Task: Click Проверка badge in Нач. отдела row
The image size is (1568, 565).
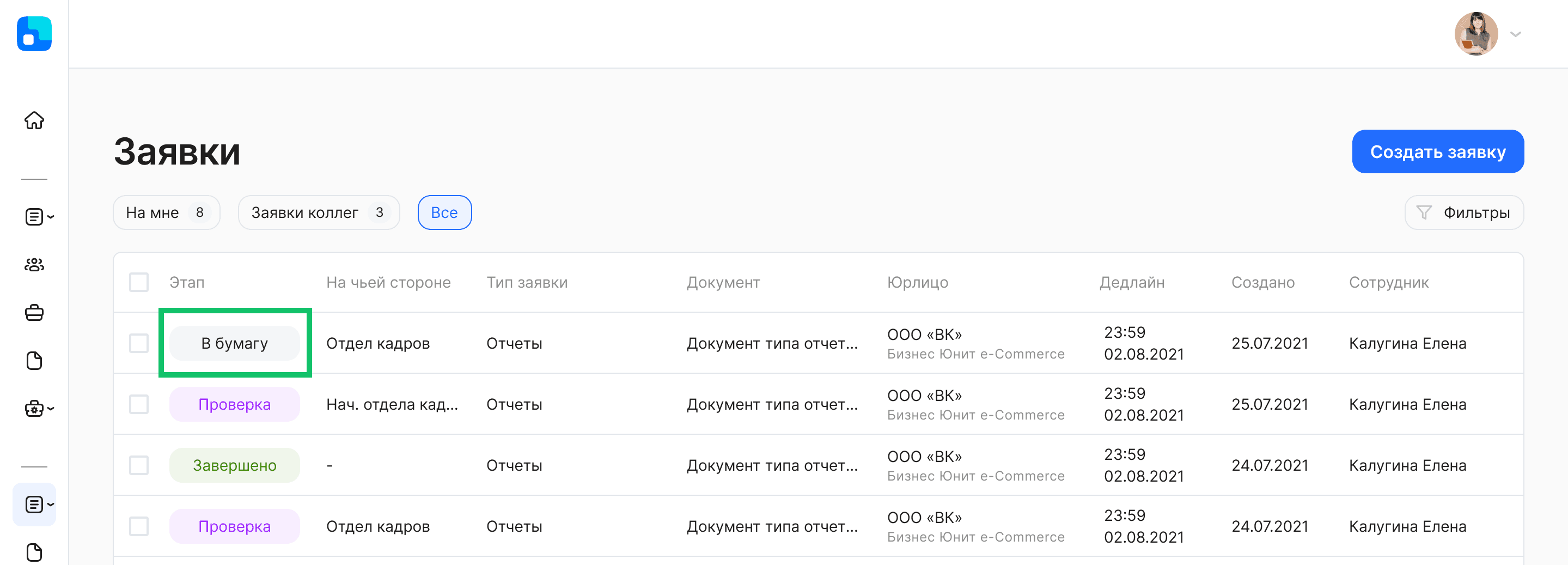Action: click(234, 404)
